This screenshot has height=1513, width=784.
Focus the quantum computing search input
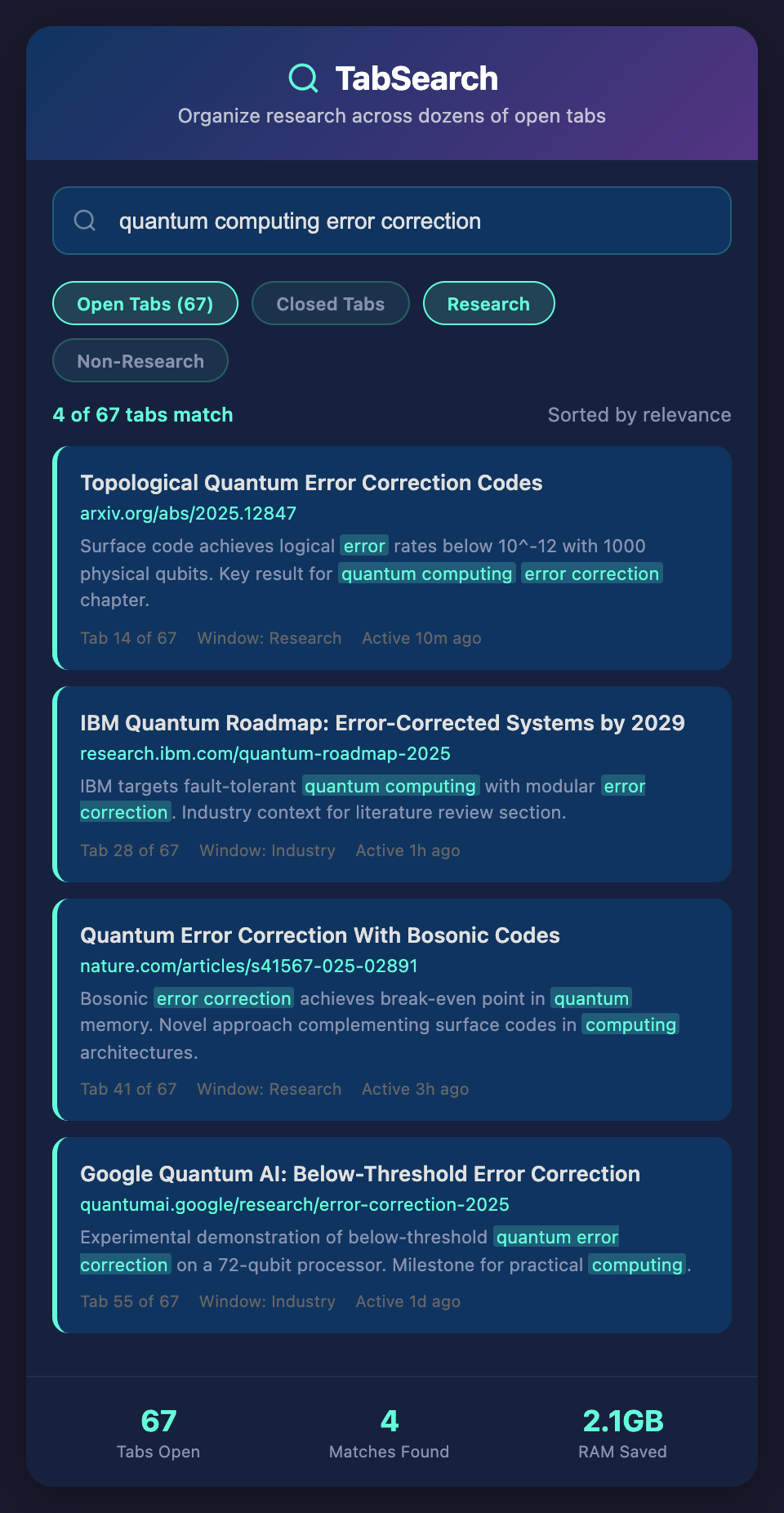pos(408,221)
